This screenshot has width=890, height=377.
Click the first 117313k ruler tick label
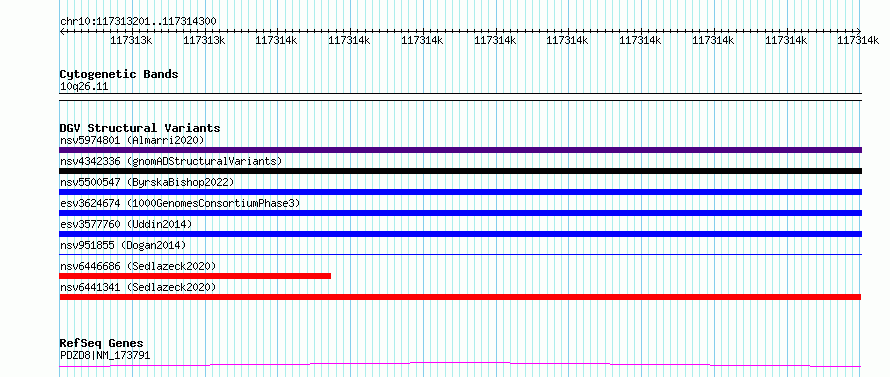point(131,40)
